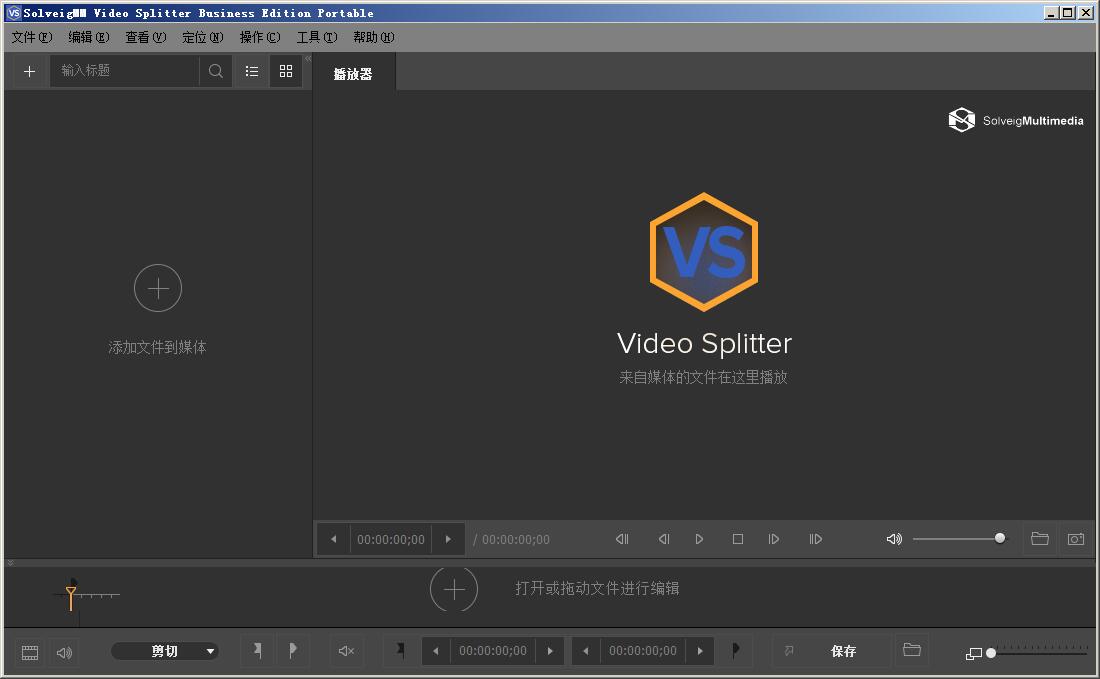Decrease fragment end time with left arrow

(x=586, y=651)
